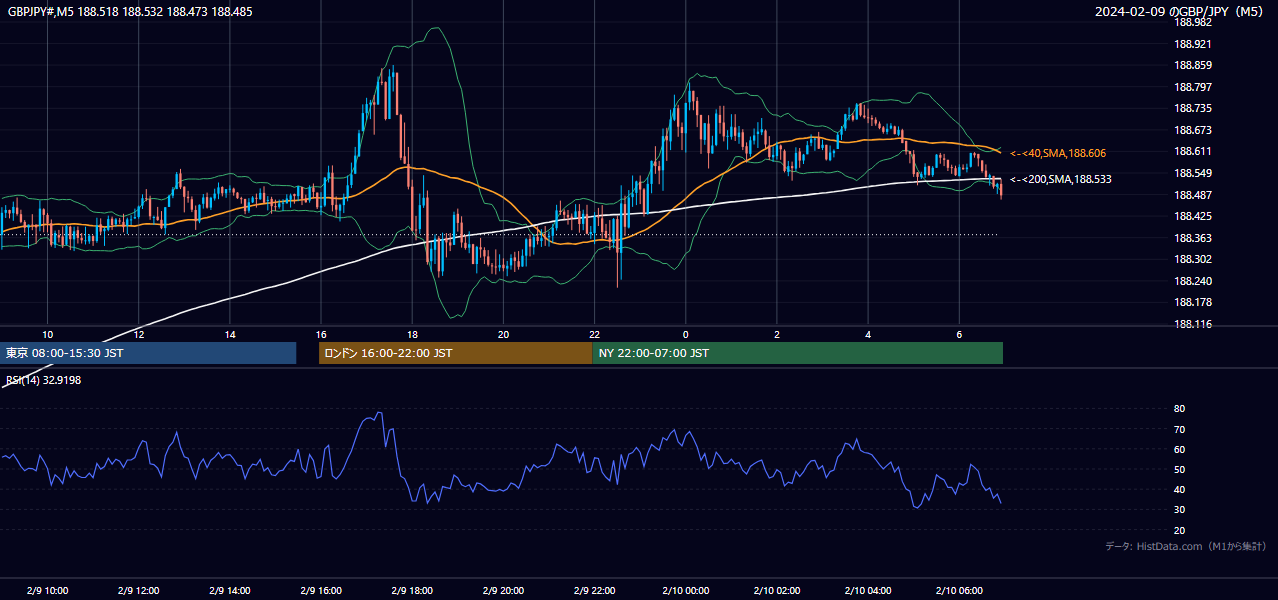This screenshot has height=600, width=1278.
Task: Click price axis value 188.921
Action: point(1192,44)
